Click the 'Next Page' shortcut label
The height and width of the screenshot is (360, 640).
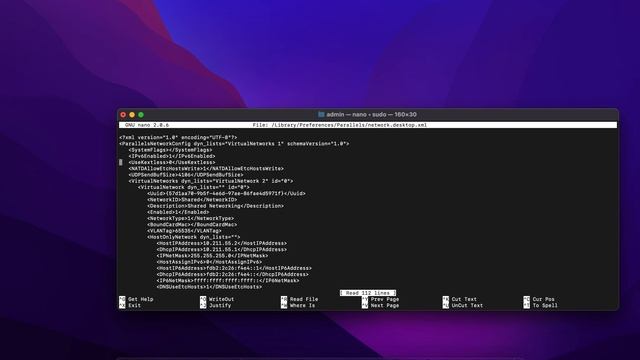pos(384,305)
